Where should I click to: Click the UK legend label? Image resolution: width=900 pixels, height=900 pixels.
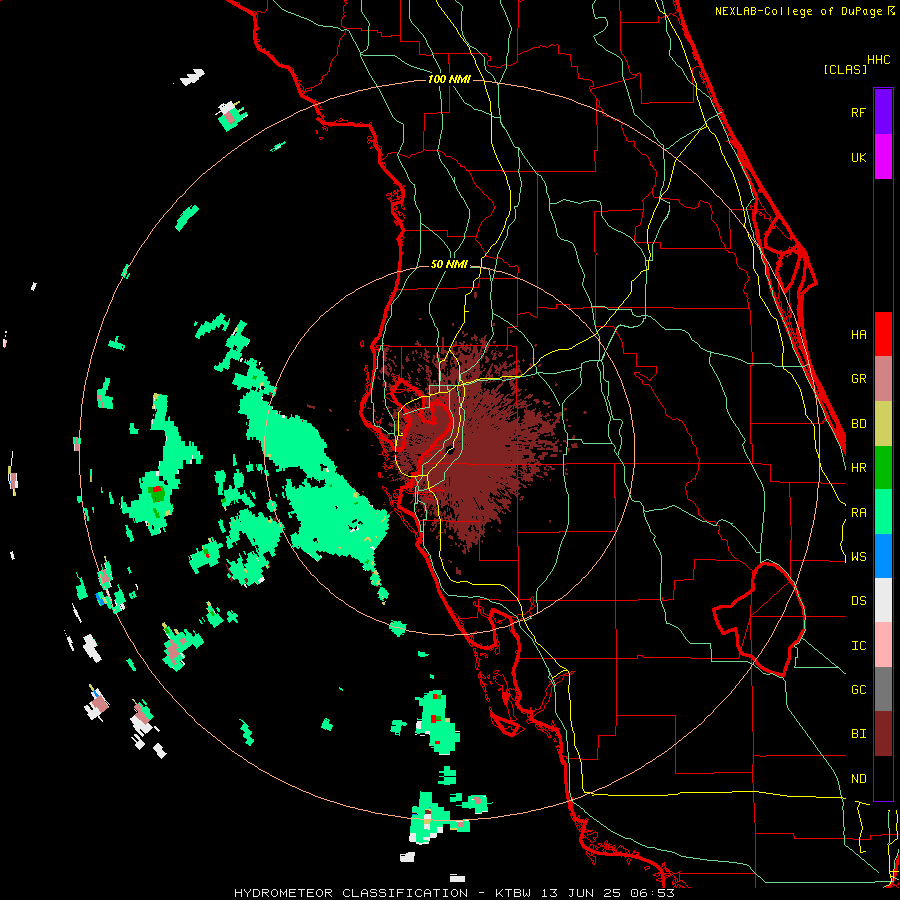[x=858, y=158]
